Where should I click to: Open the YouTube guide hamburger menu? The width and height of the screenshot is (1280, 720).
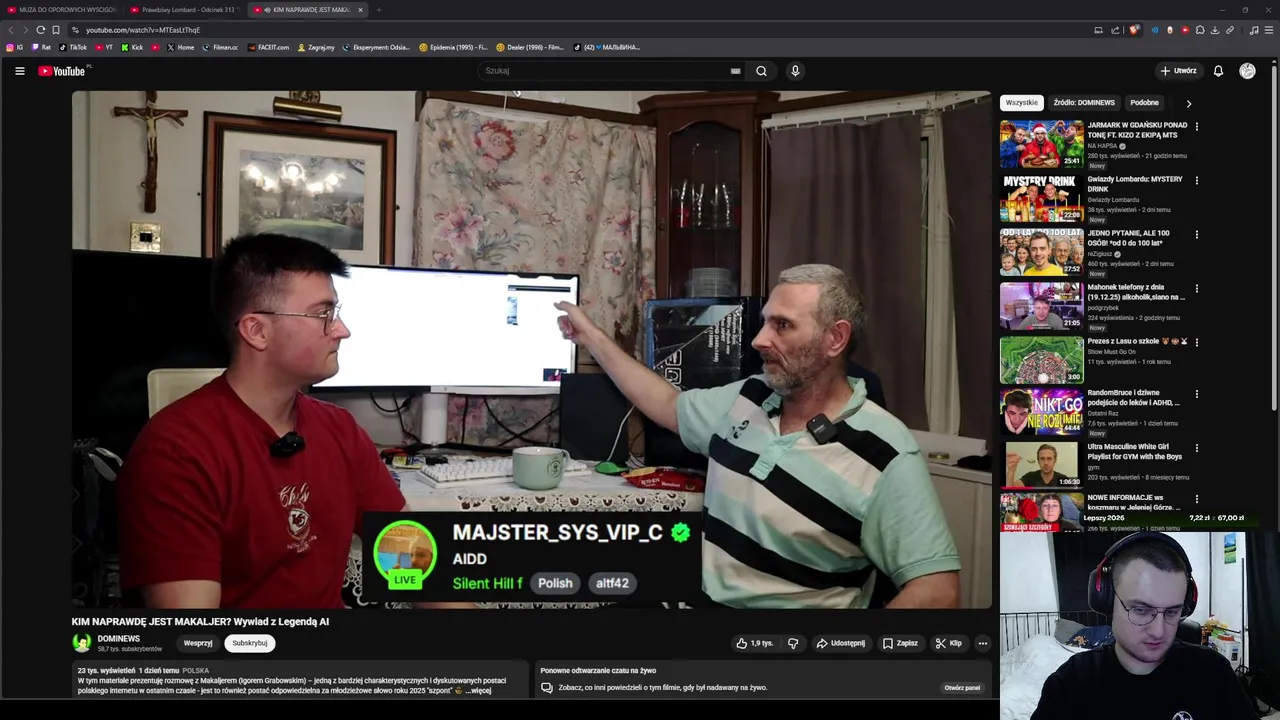coord(19,71)
